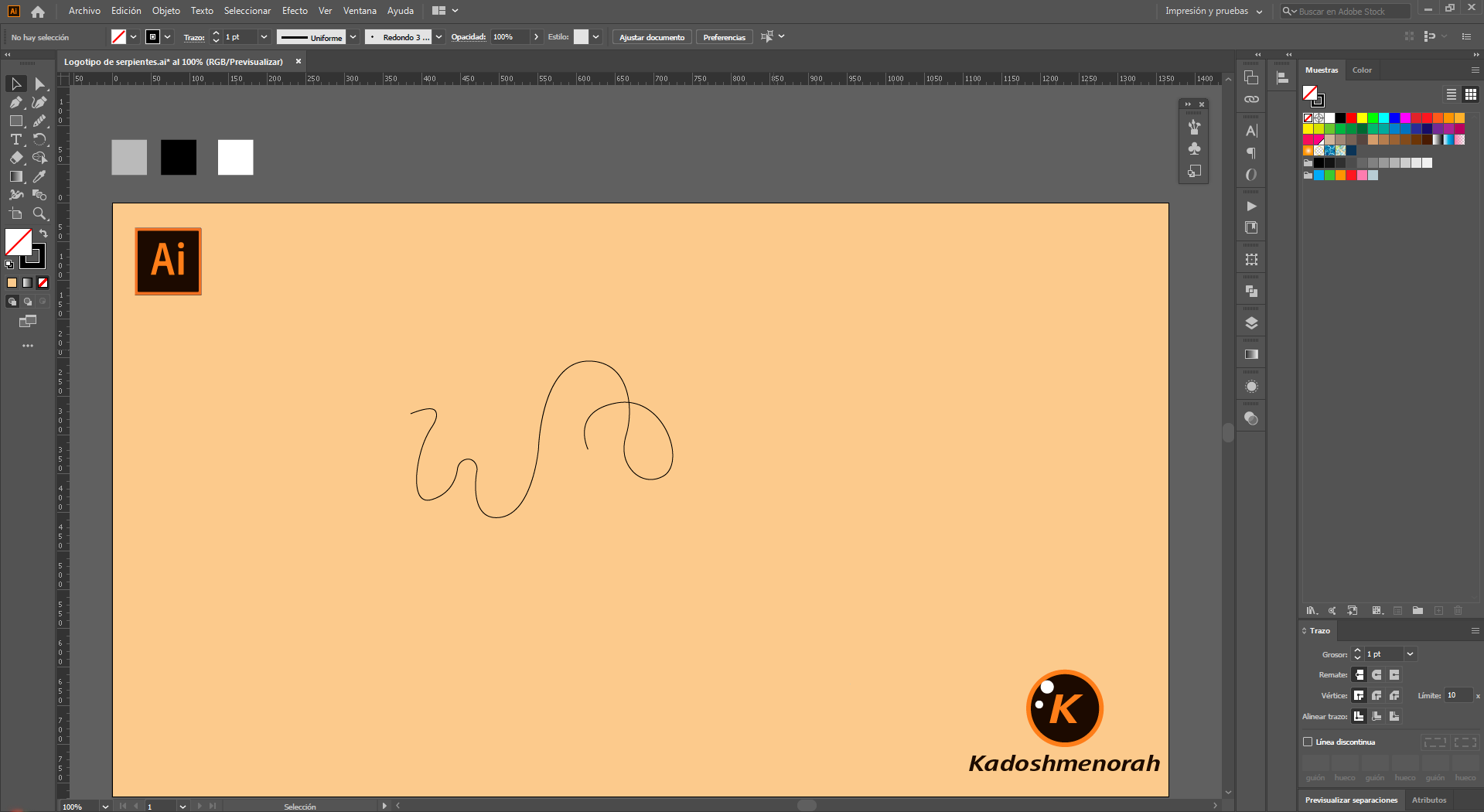
Task: Set Remate to projecting cap
Action: click(x=1394, y=675)
